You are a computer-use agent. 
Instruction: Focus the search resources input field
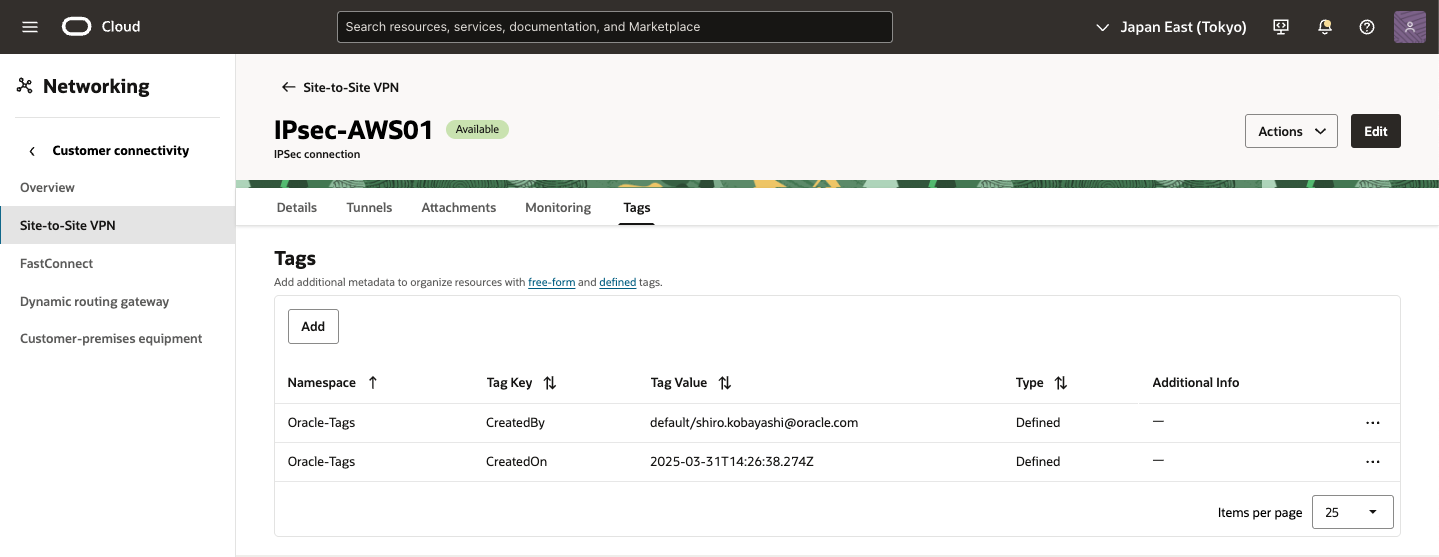coord(615,27)
